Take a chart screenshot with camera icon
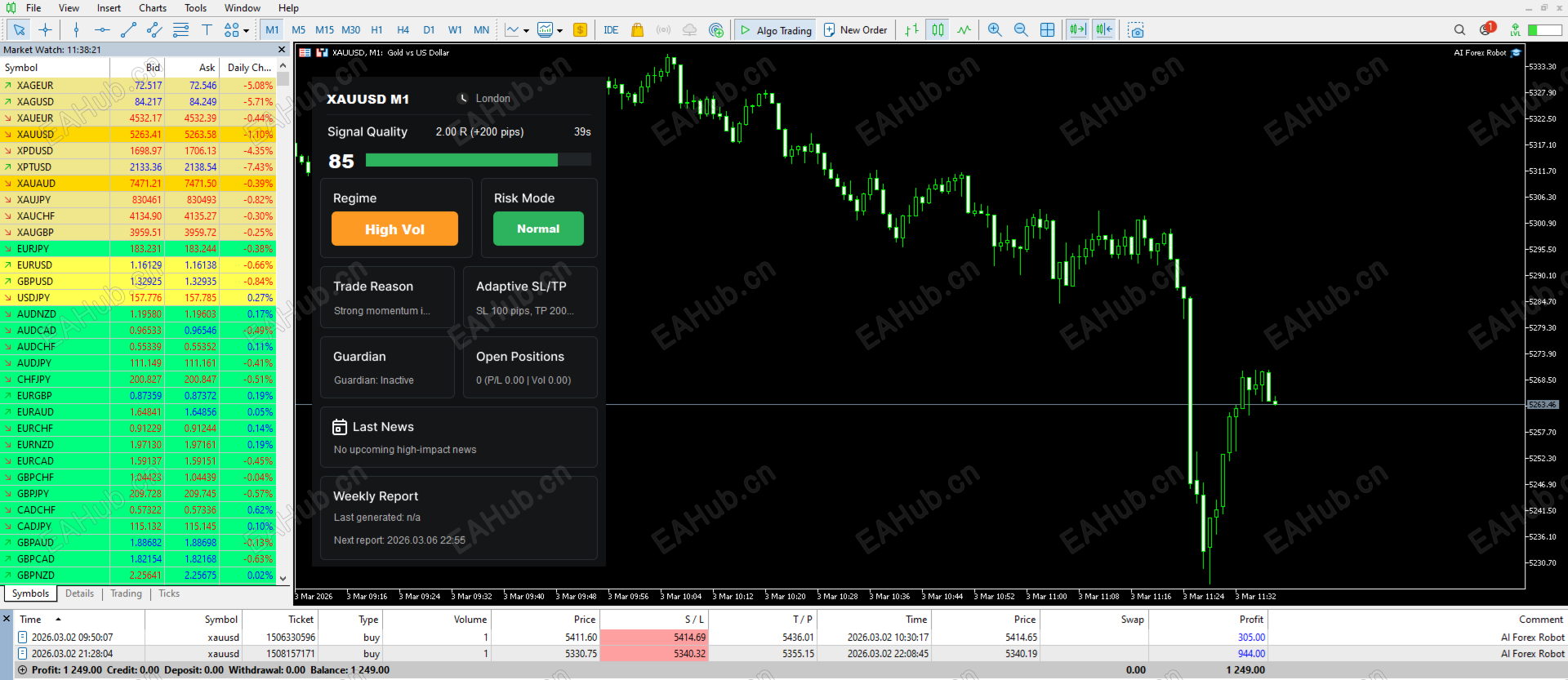Viewport: 1568px width, 680px height. coord(1136,30)
